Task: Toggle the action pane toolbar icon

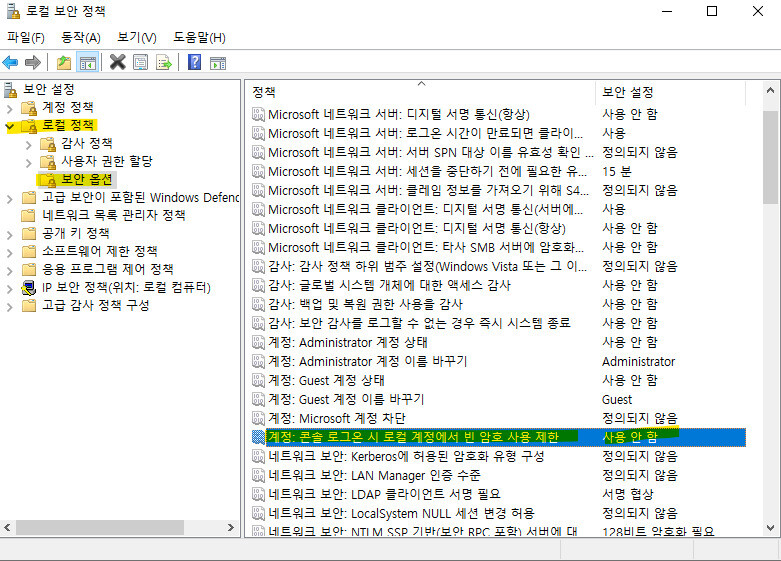Action: [x=218, y=63]
